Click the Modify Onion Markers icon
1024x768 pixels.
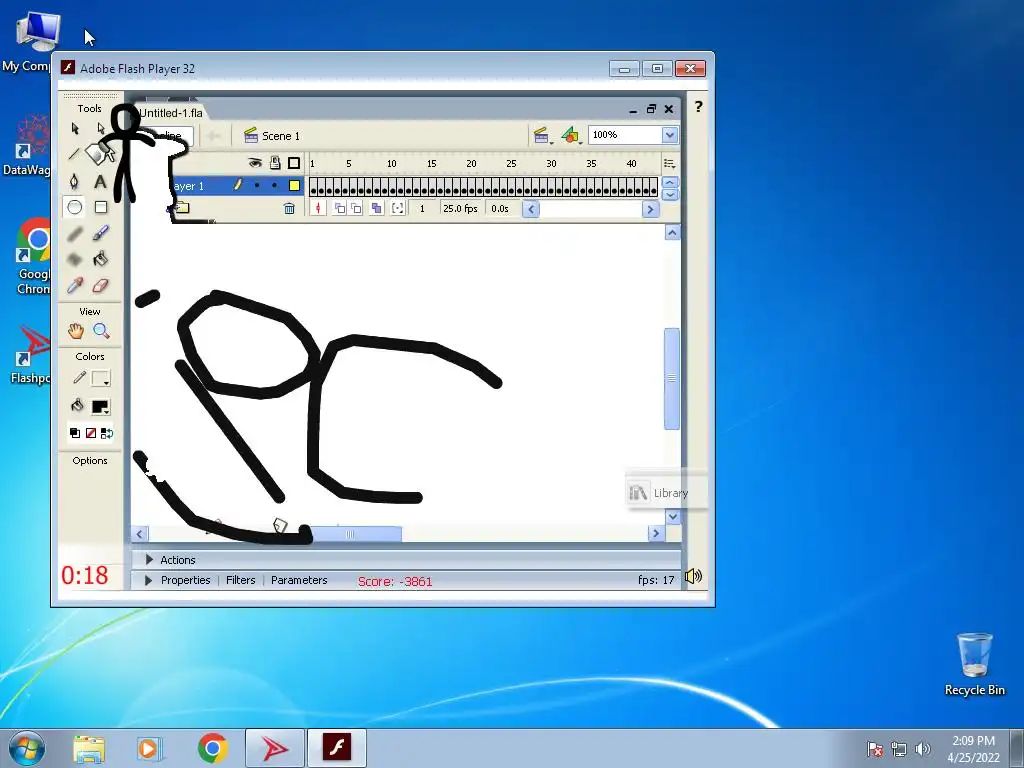pyautogui.click(x=397, y=208)
